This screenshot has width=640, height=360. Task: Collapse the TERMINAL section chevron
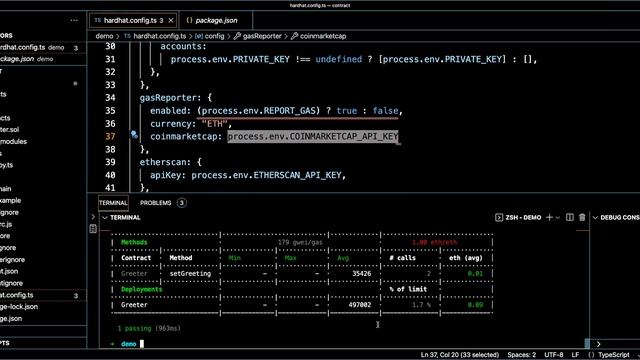tap(105, 218)
